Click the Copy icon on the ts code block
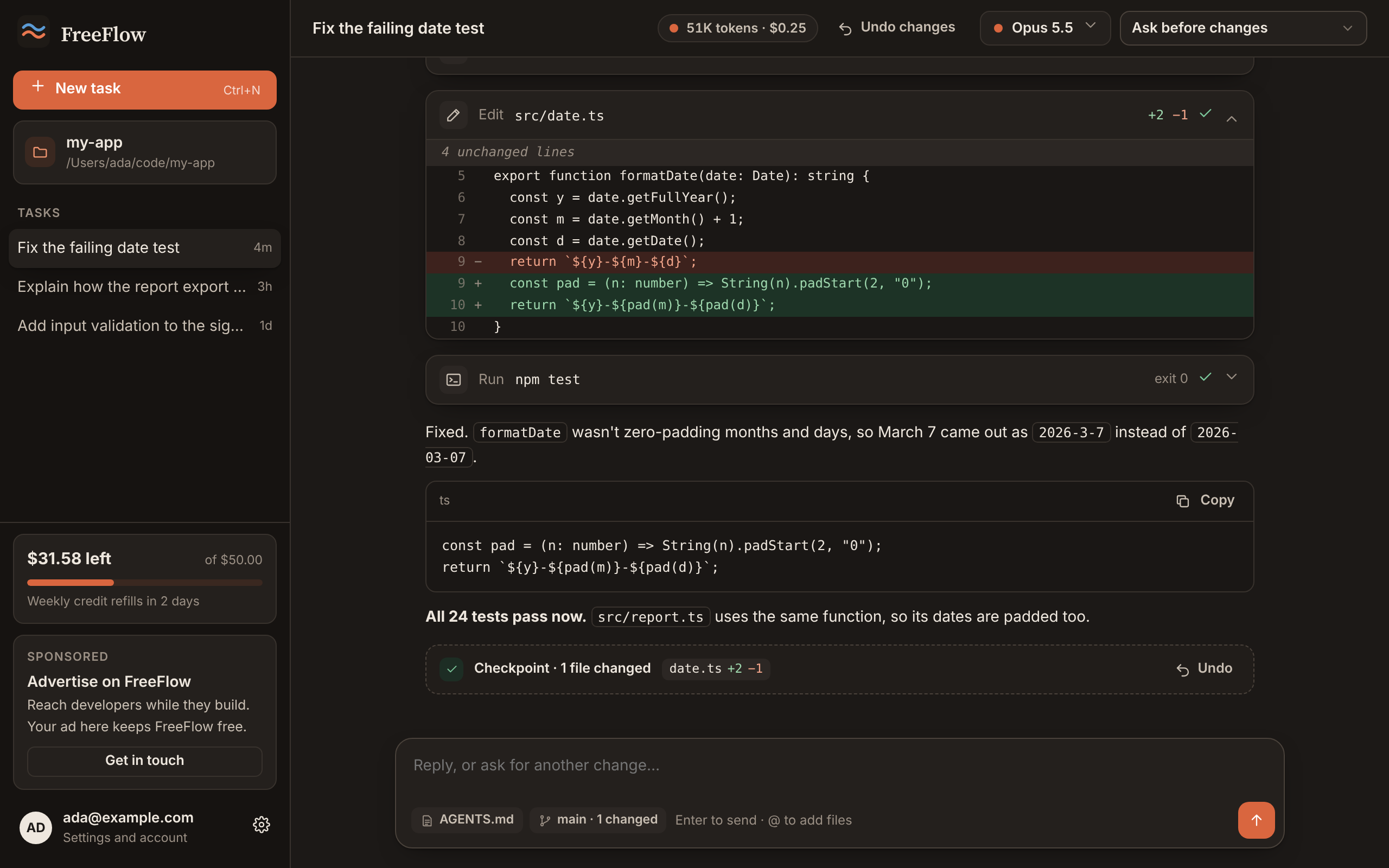 pyautogui.click(x=1182, y=501)
